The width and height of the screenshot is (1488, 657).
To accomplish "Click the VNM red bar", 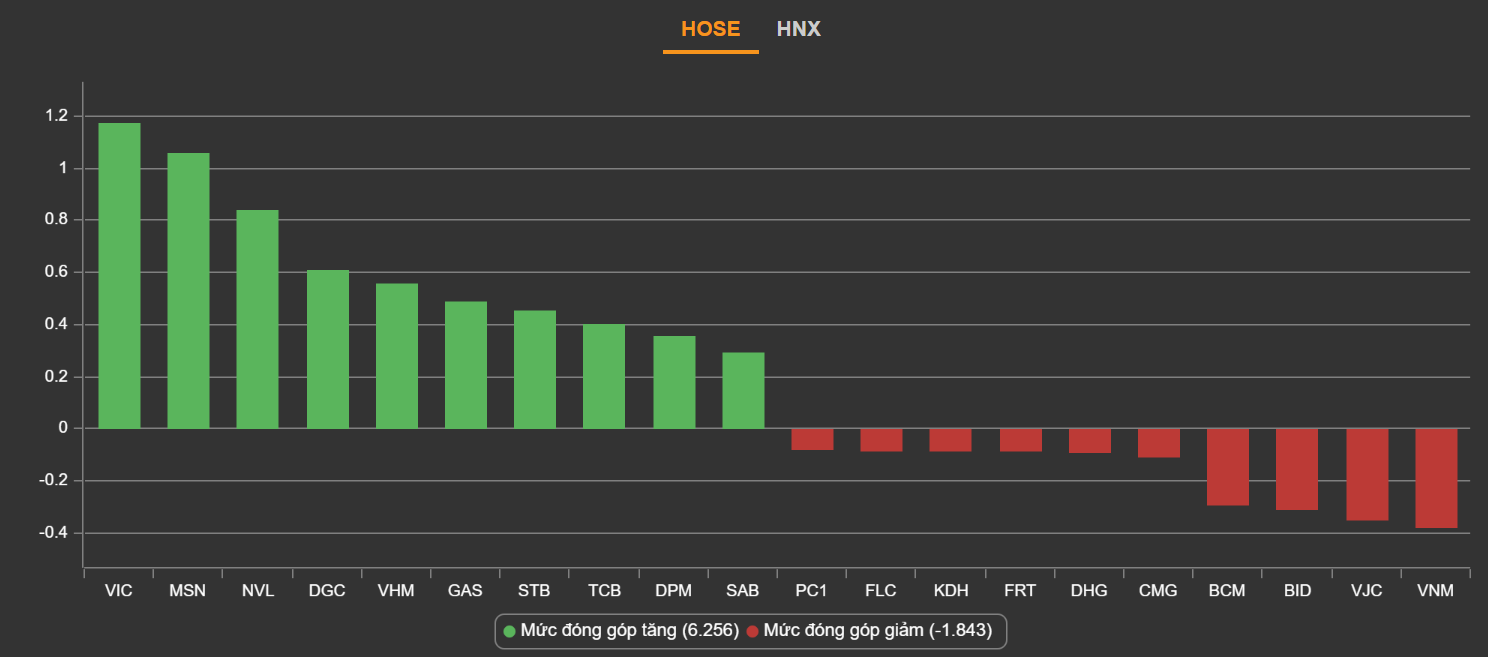I will click(x=1436, y=478).
